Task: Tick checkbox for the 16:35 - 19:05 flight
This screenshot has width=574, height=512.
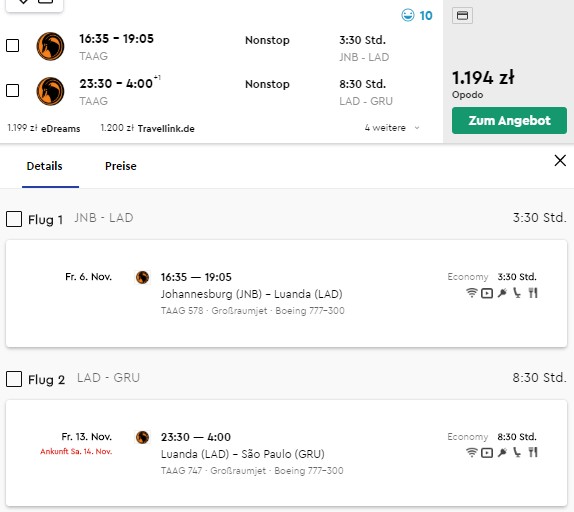Action: coord(13,46)
